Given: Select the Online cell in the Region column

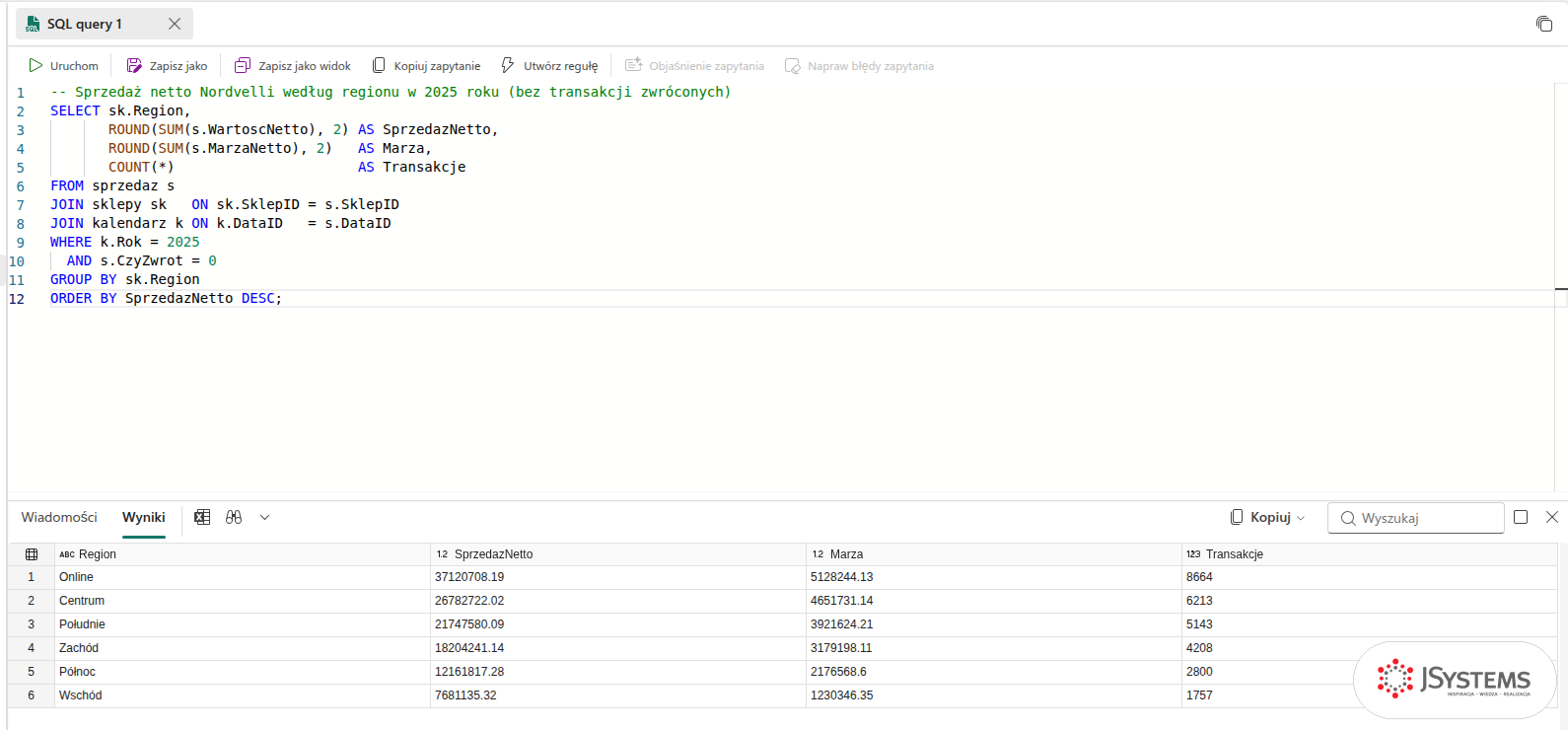Looking at the screenshot, I should 243,577.
